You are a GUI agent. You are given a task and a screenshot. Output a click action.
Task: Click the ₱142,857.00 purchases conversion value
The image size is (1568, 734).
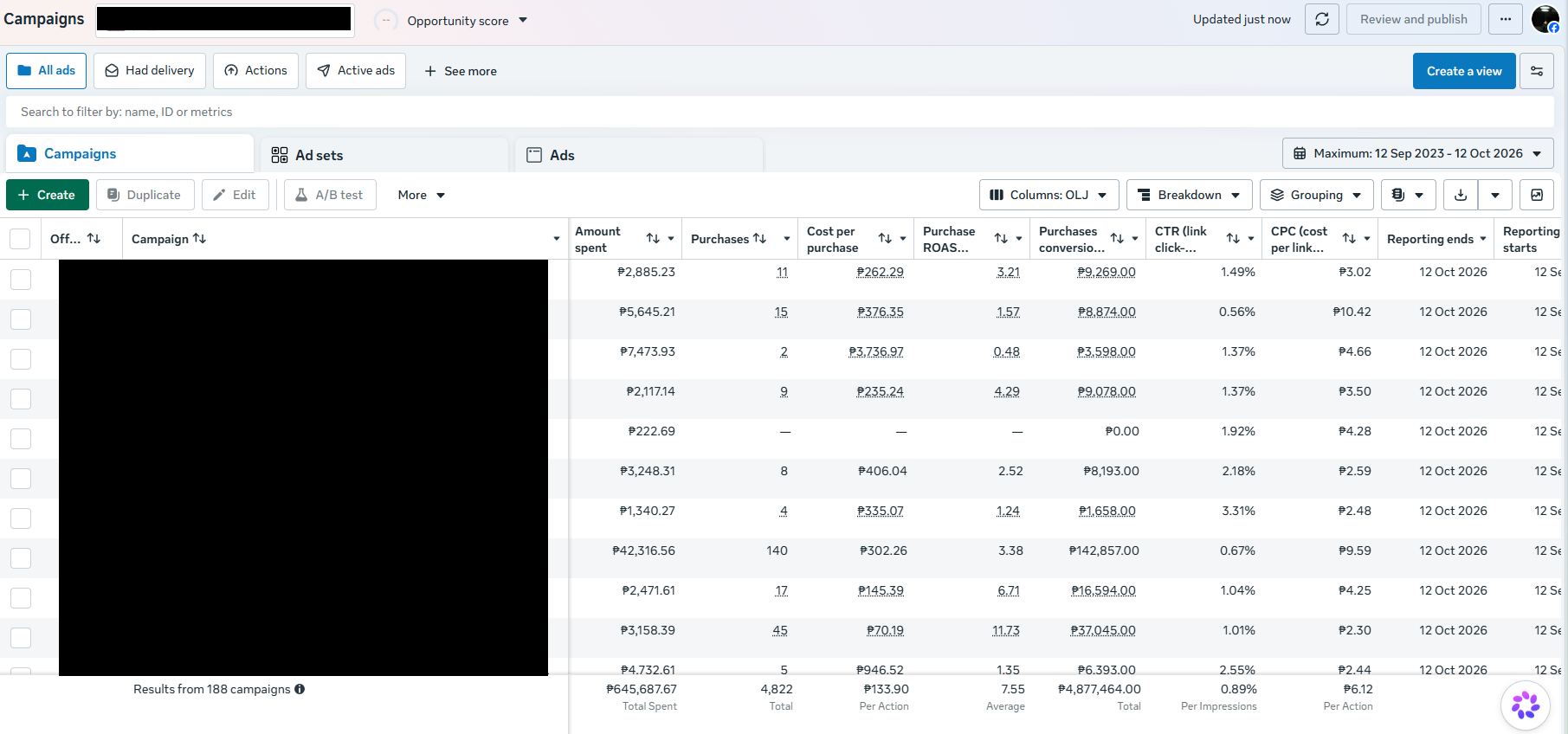[x=1104, y=550]
